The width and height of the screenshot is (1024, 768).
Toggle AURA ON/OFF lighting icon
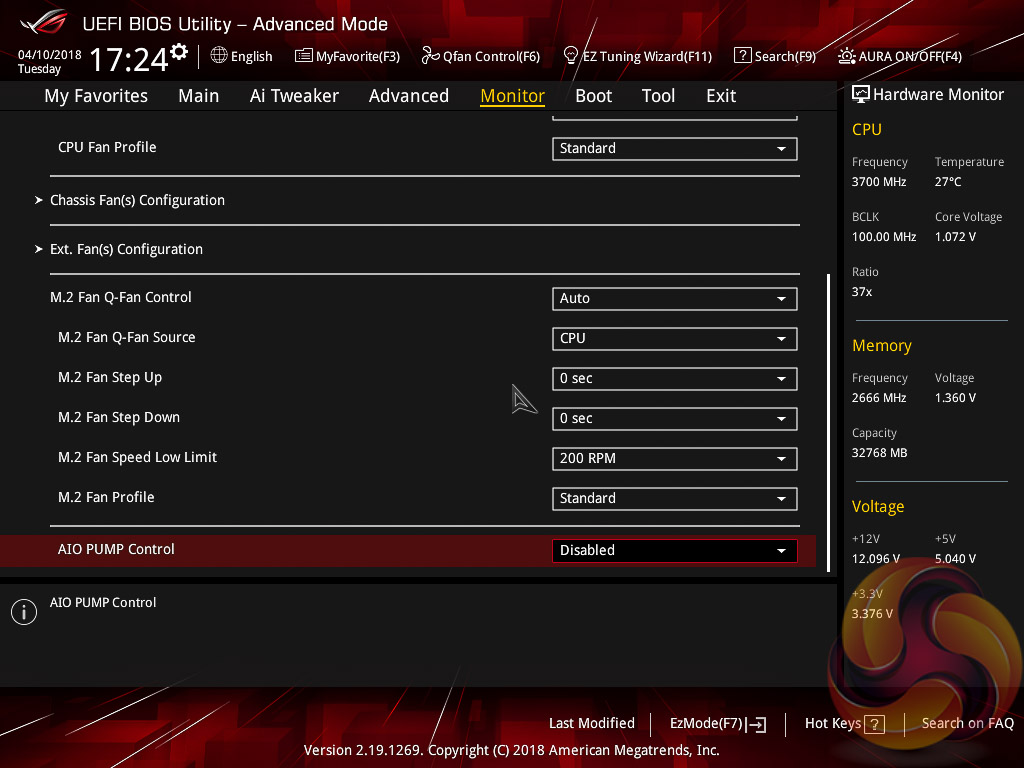846,56
